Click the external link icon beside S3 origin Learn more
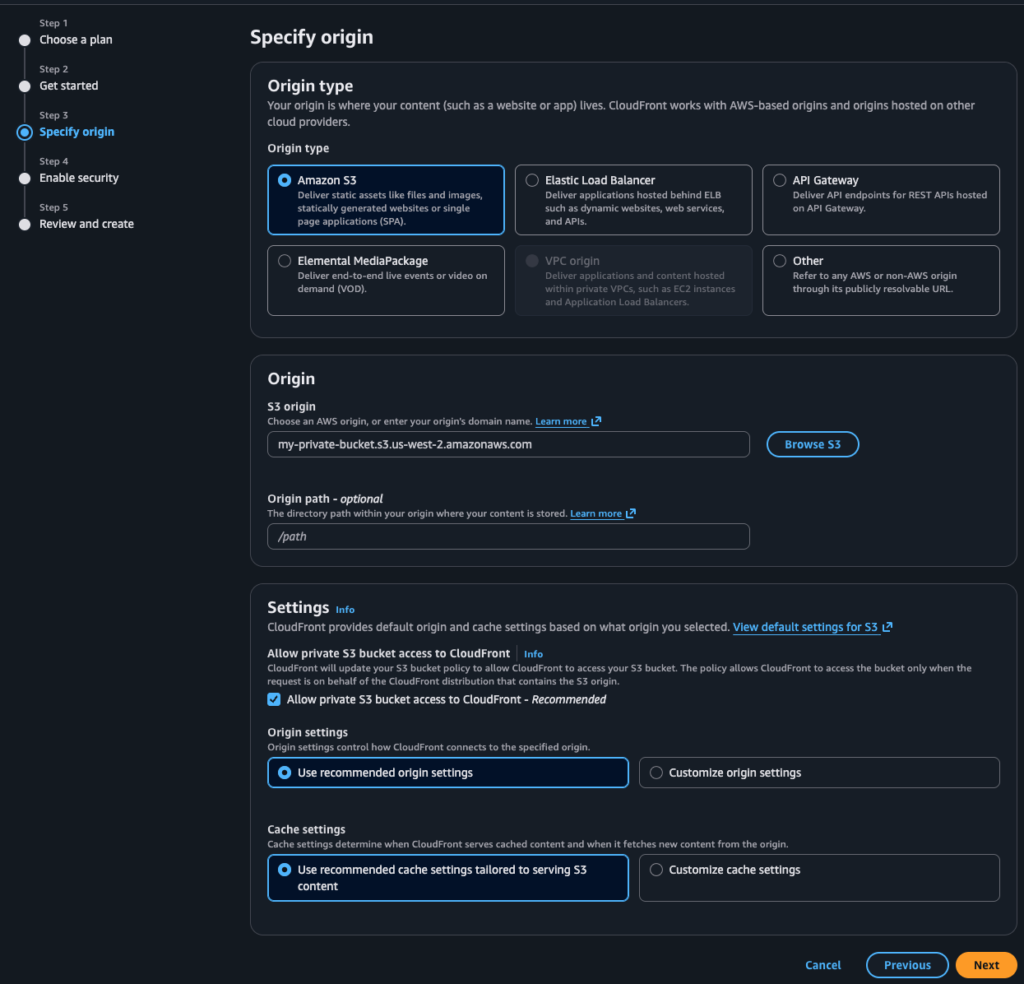The image size is (1024, 984). pyautogui.click(x=596, y=421)
